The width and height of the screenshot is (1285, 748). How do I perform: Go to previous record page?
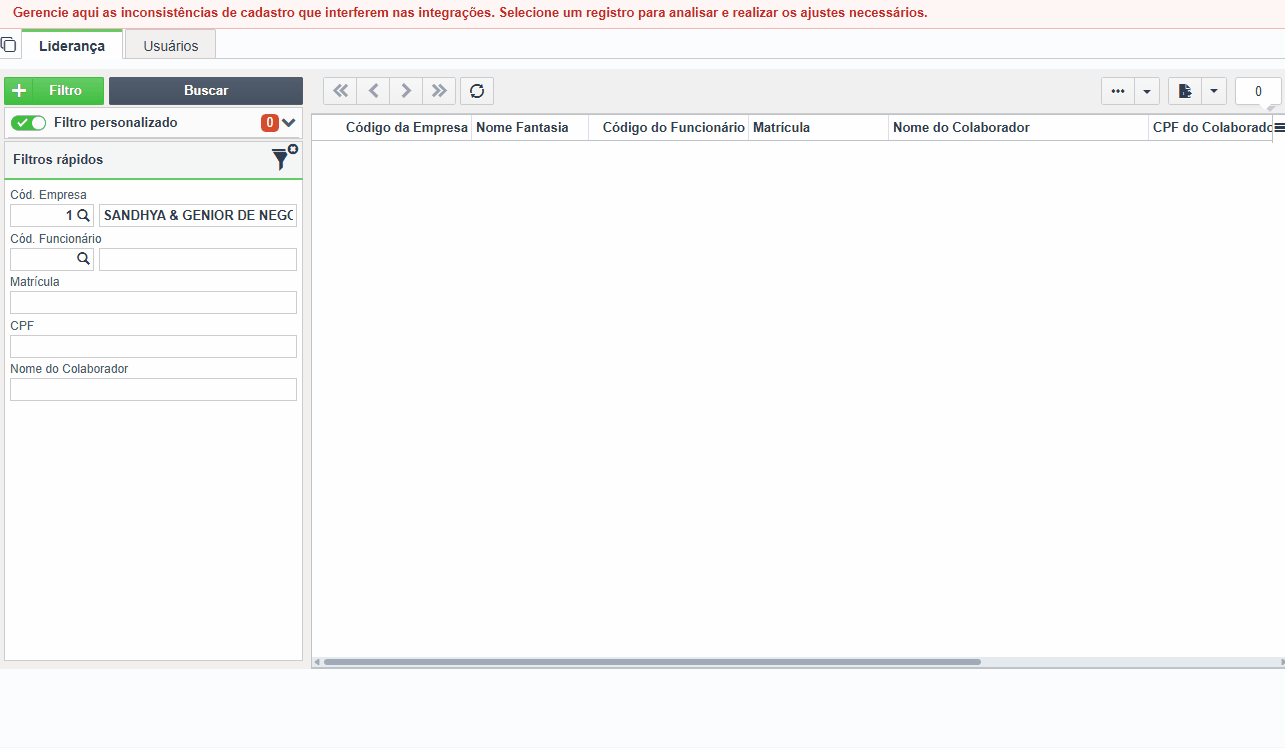coord(373,91)
